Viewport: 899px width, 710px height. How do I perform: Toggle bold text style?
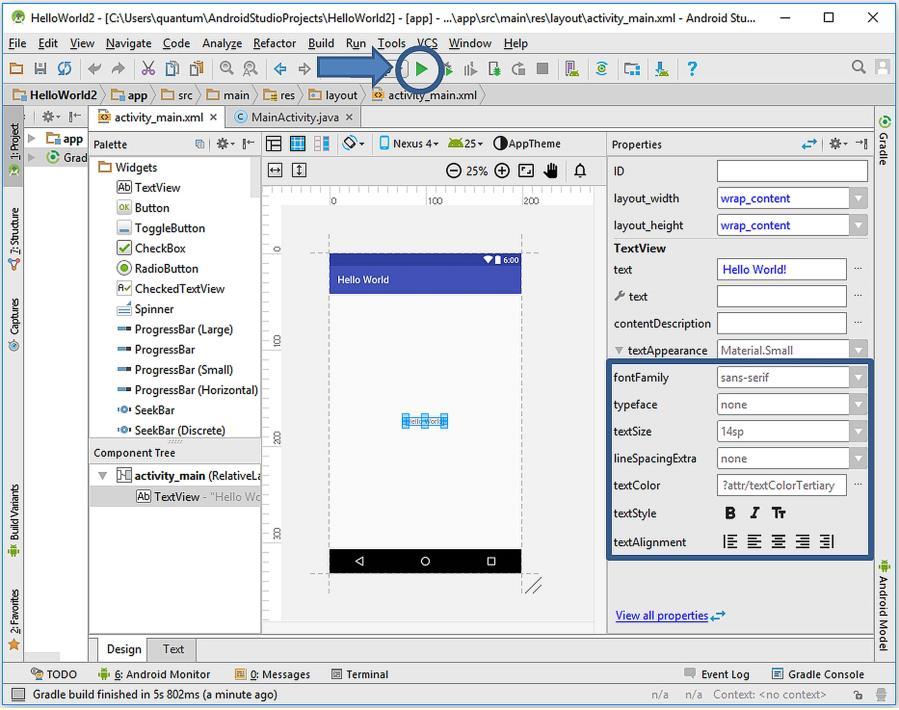(730, 513)
